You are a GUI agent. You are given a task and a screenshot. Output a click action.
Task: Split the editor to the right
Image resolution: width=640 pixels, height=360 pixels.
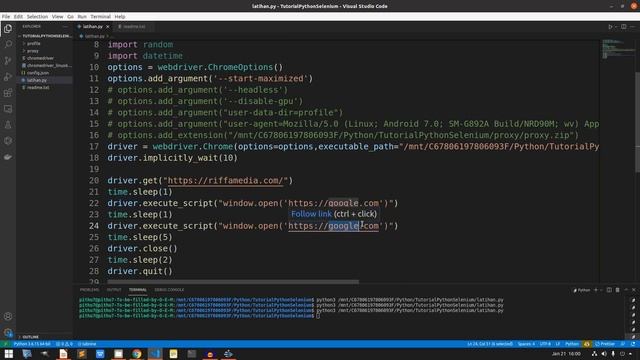[624, 27]
